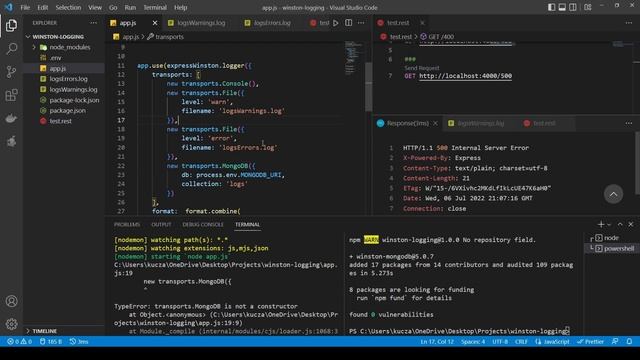Run the test.rest file with play icon

[x=336, y=23]
